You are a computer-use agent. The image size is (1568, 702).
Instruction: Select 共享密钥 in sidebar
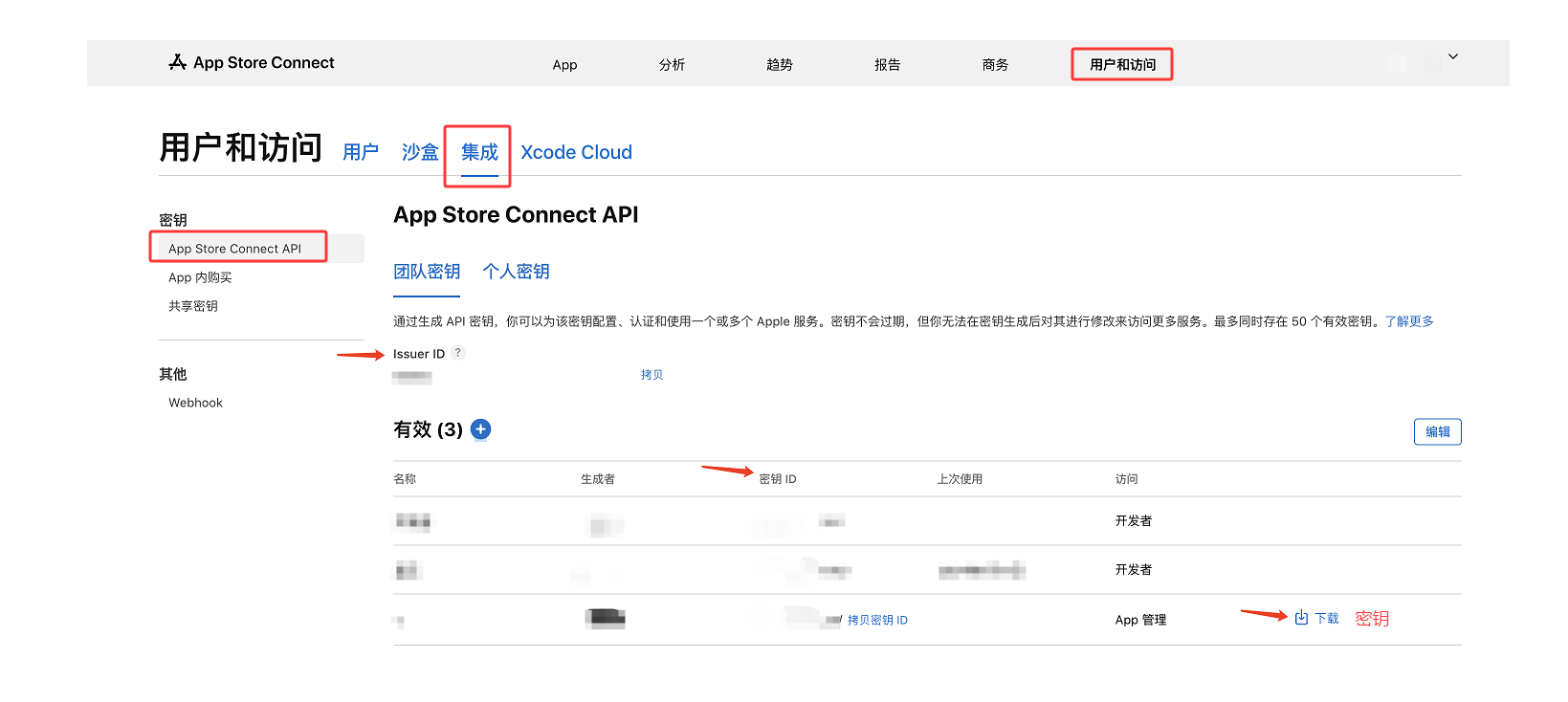click(x=193, y=306)
